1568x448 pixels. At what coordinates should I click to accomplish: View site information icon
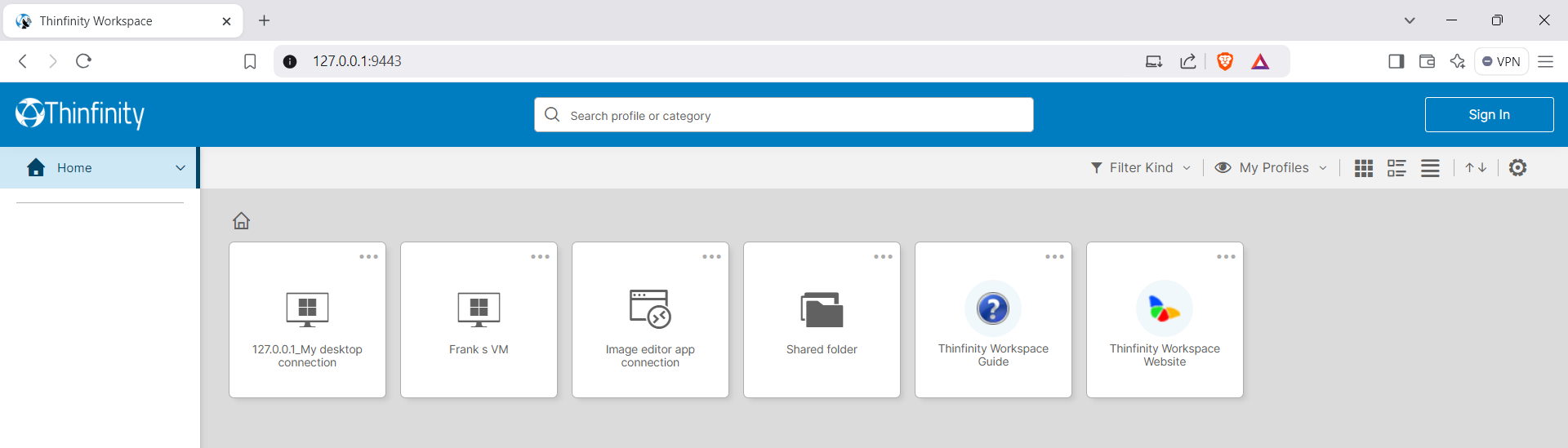290,61
